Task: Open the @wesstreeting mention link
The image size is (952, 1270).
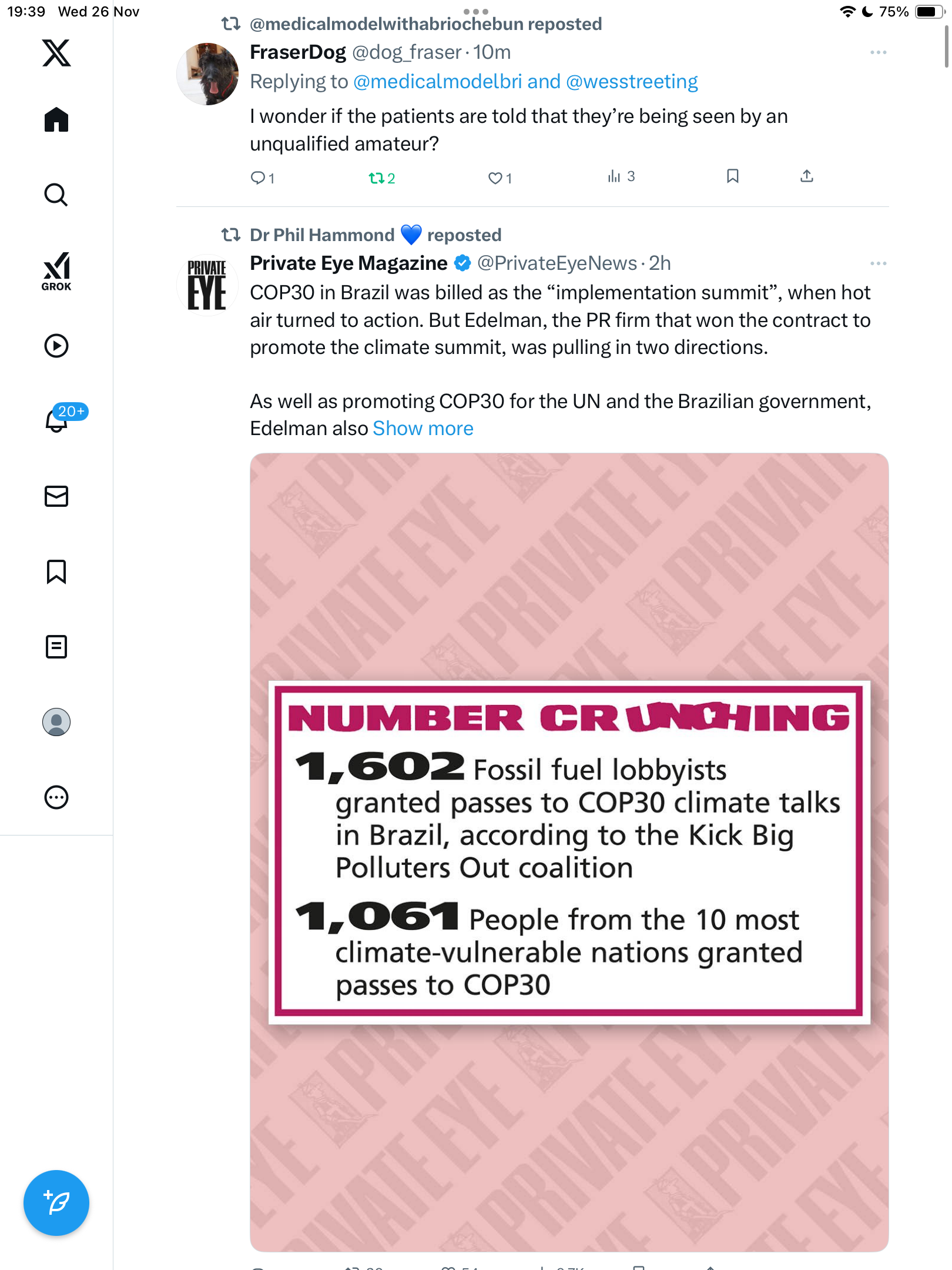Action: tap(632, 82)
